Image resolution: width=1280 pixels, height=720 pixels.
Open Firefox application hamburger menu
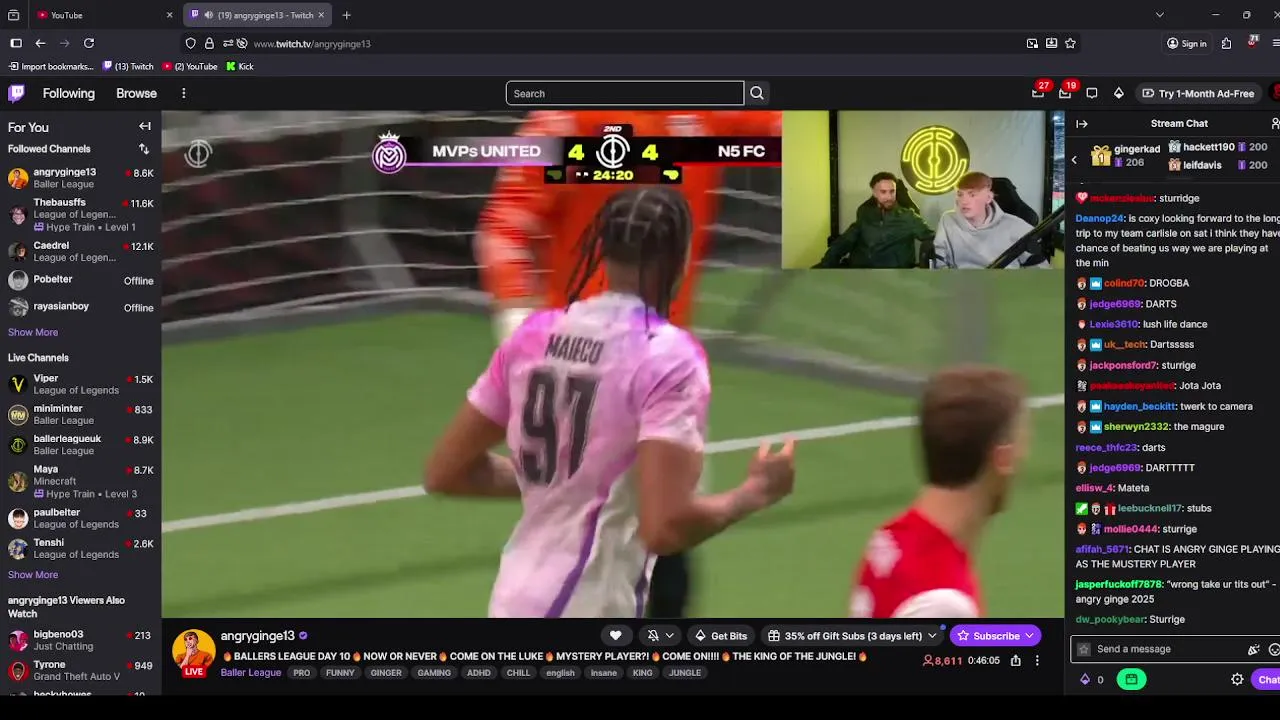point(1276,43)
